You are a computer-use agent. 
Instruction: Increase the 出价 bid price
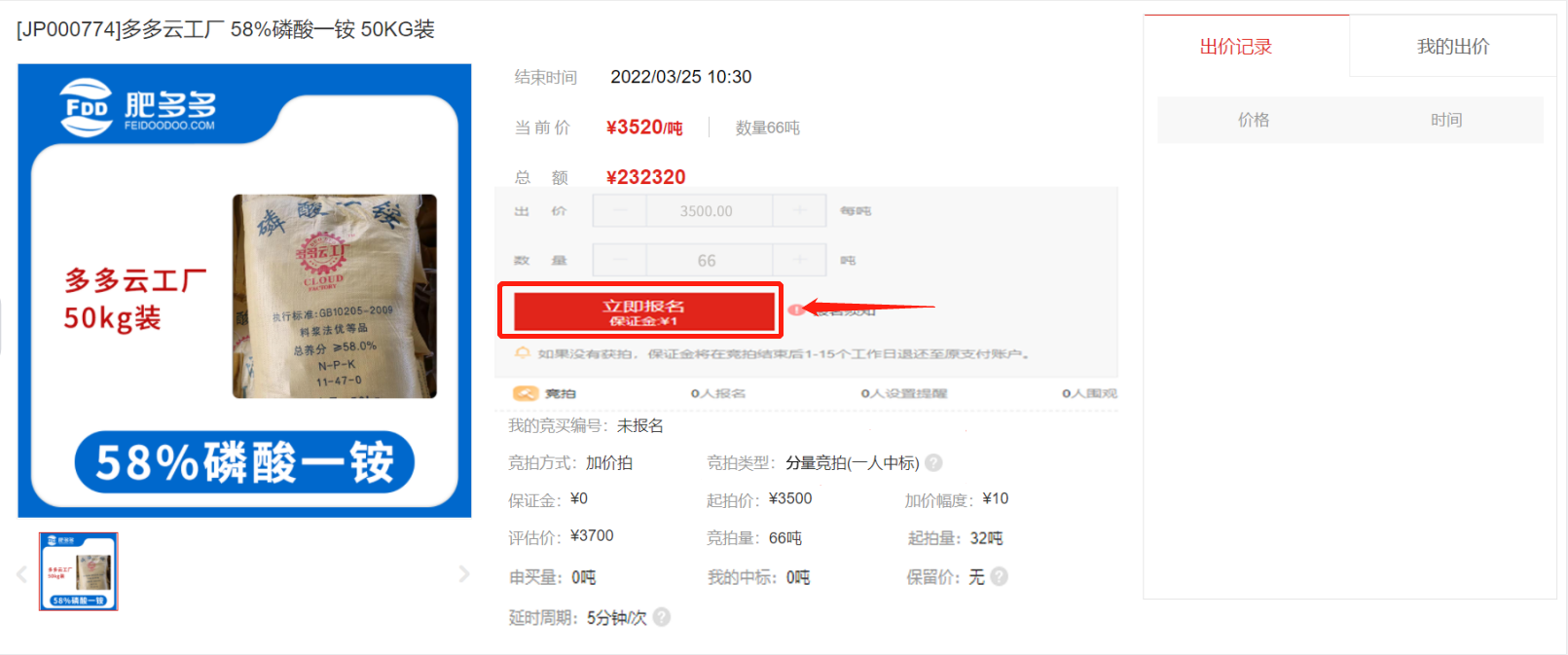(x=799, y=210)
